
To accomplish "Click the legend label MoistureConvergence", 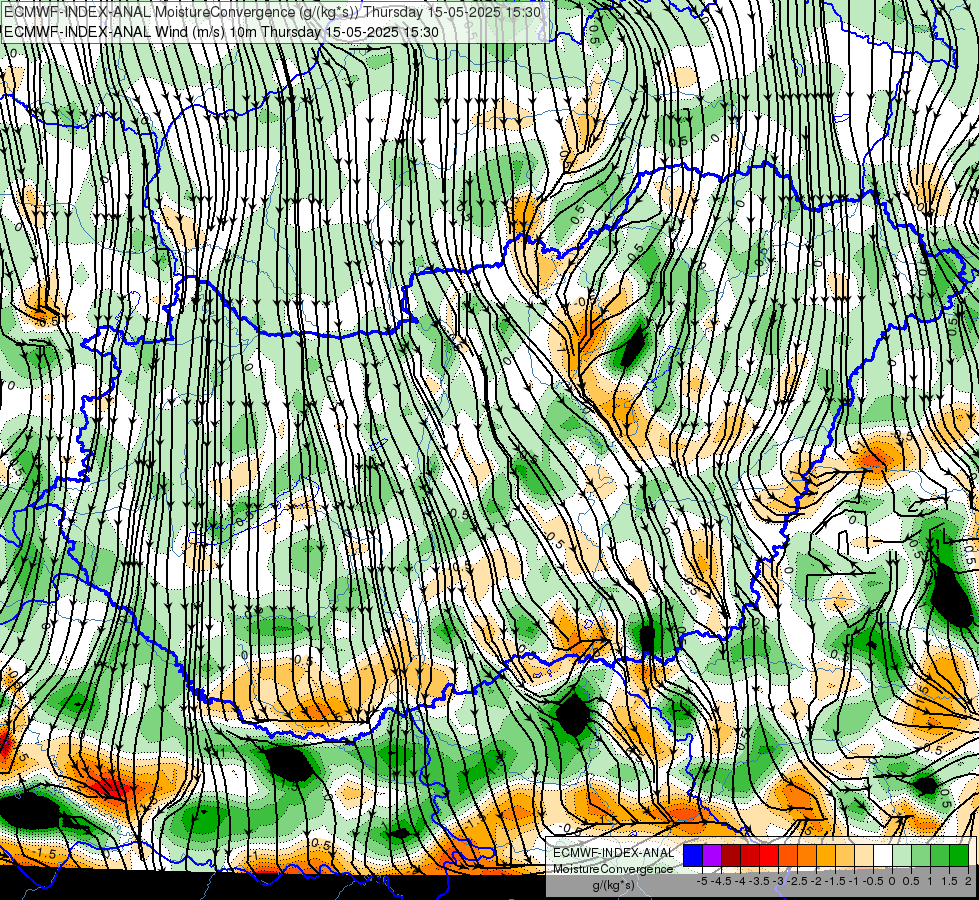I will click(613, 869).
